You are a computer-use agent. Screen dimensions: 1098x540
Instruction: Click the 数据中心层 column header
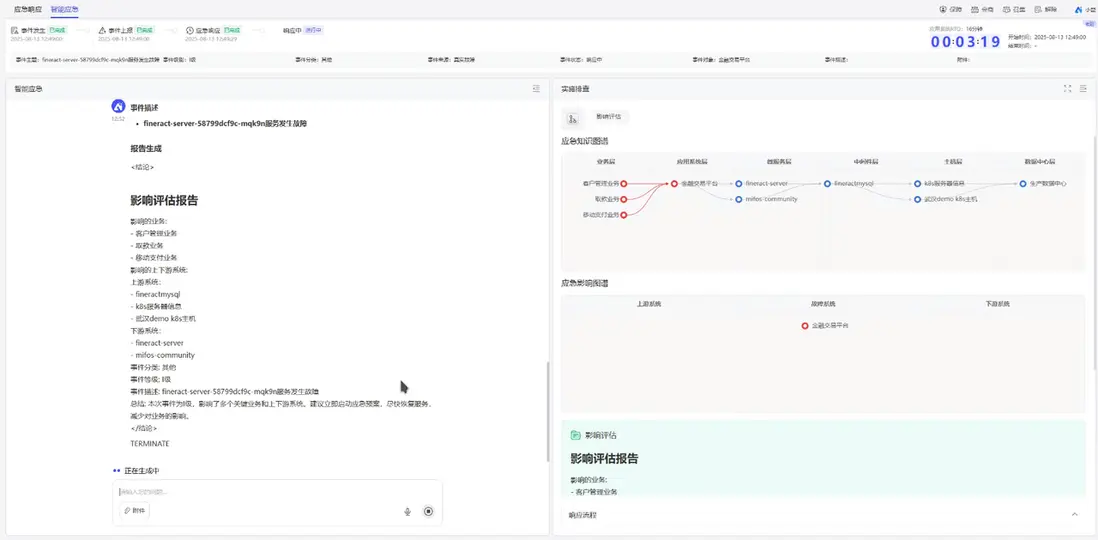click(1042, 161)
